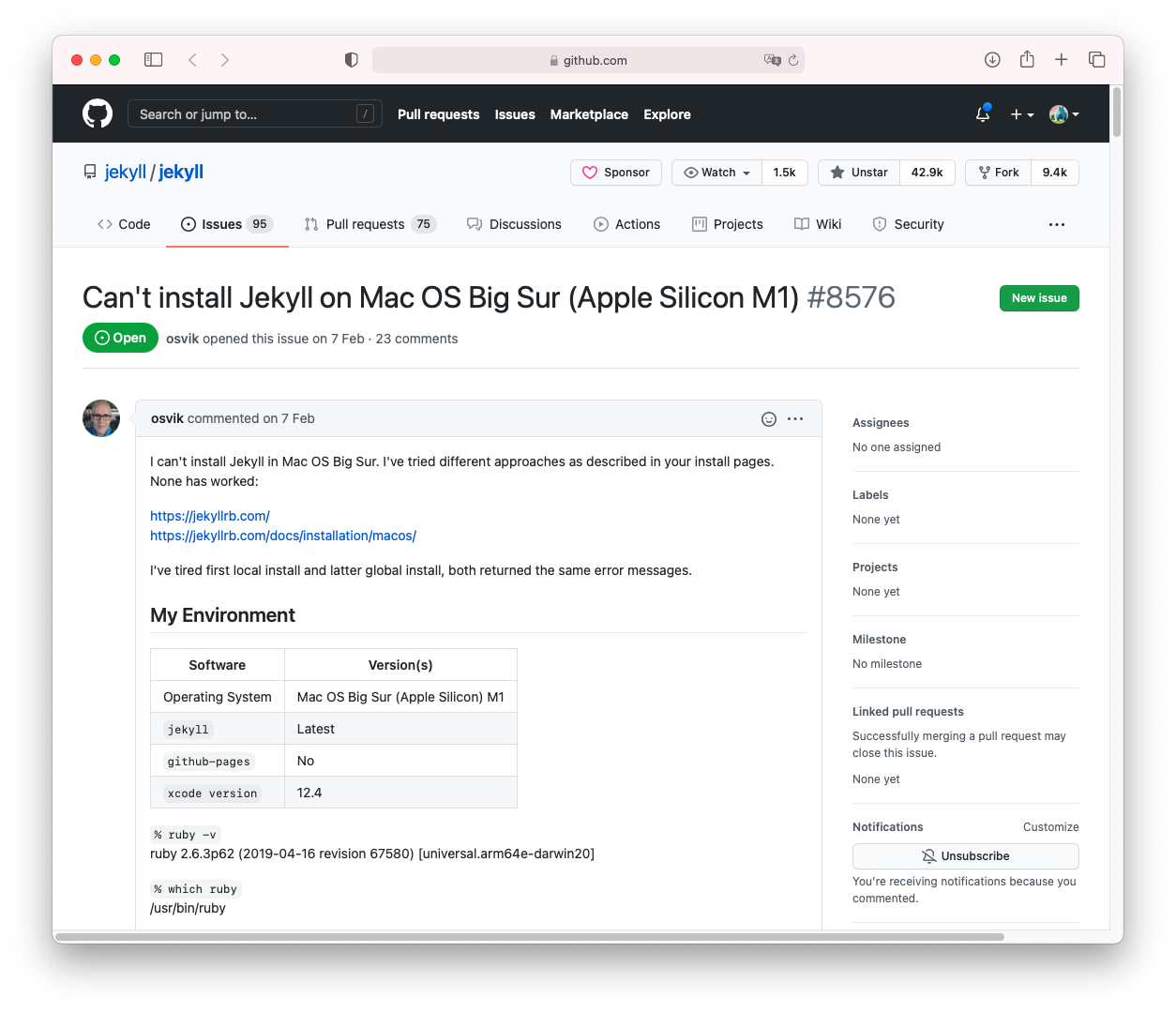The image size is (1176, 1013).
Task: Click the github.com address bar
Action: click(x=588, y=60)
